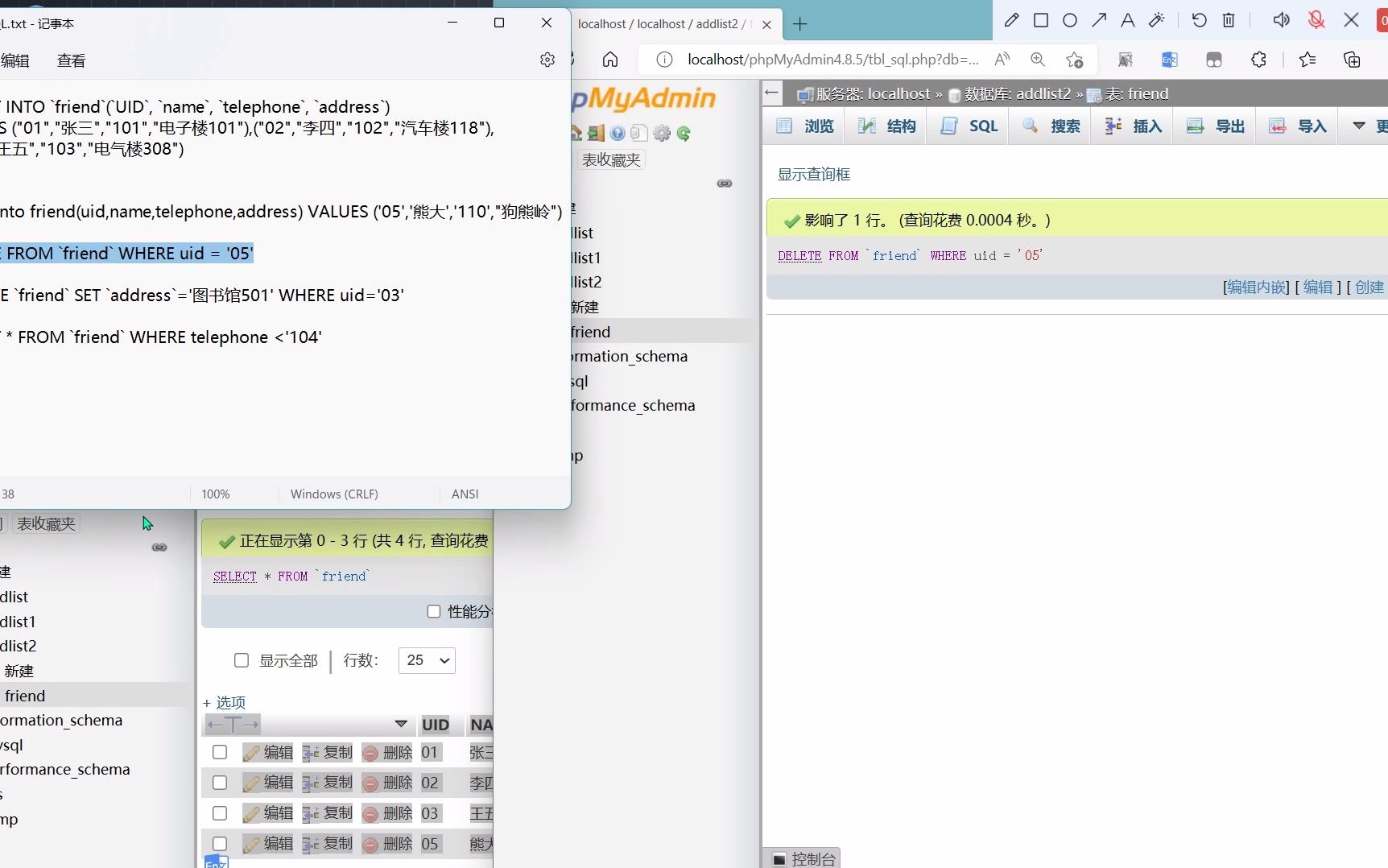Switch to the SQL tab
The image size is (1388, 868).
(x=970, y=126)
